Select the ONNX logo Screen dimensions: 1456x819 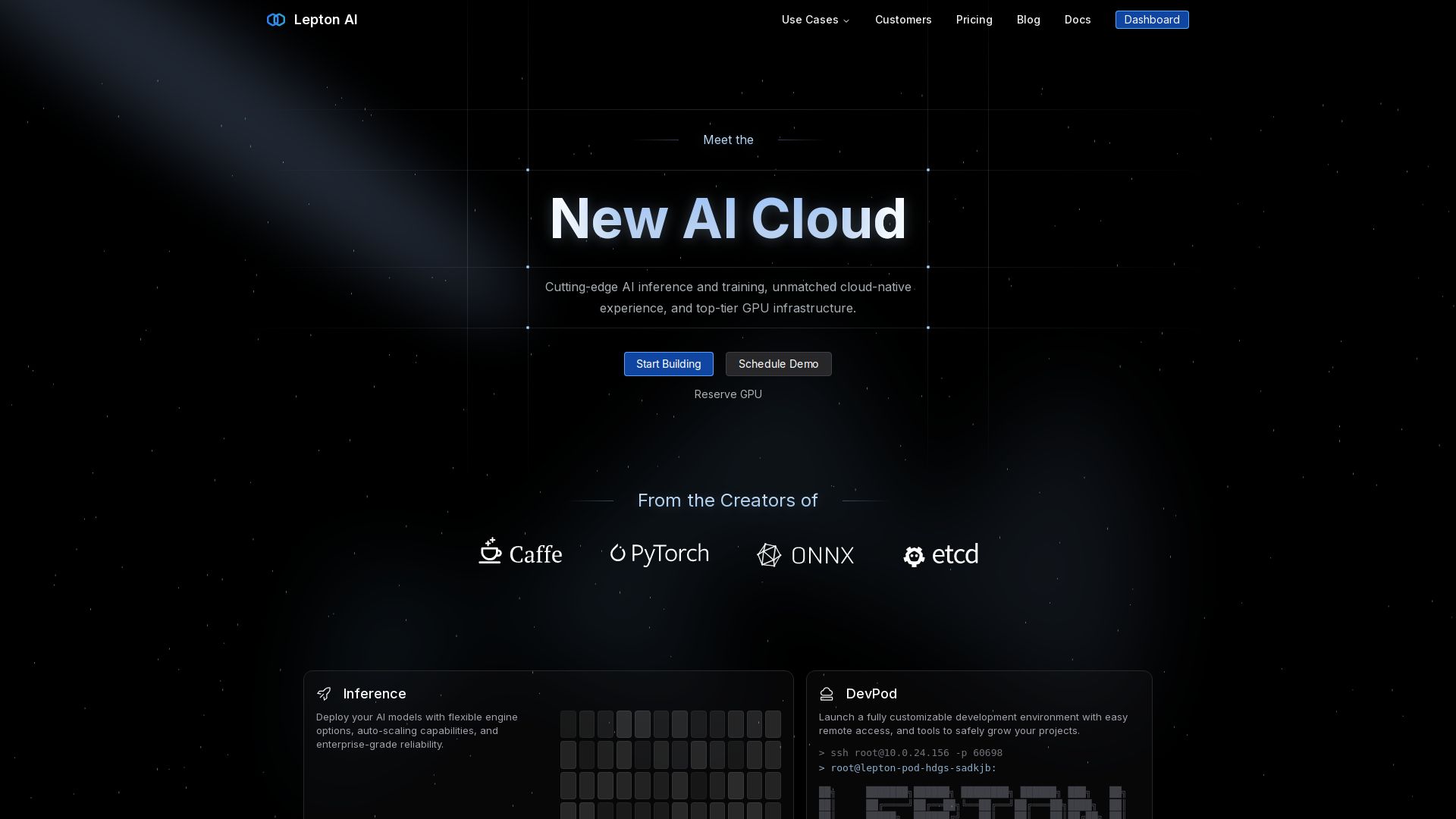coord(805,555)
